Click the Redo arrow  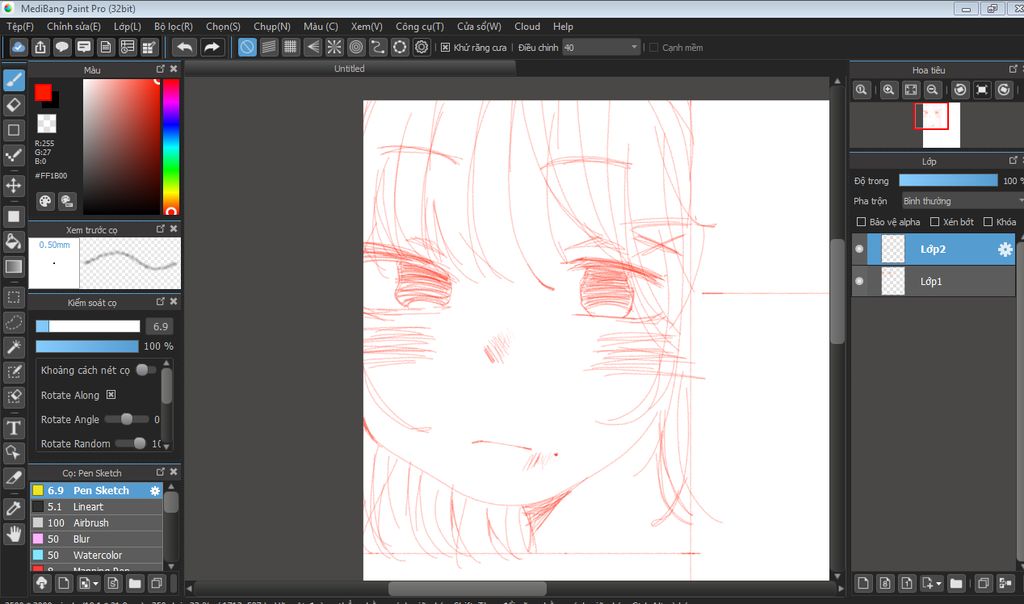(x=212, y=47)
